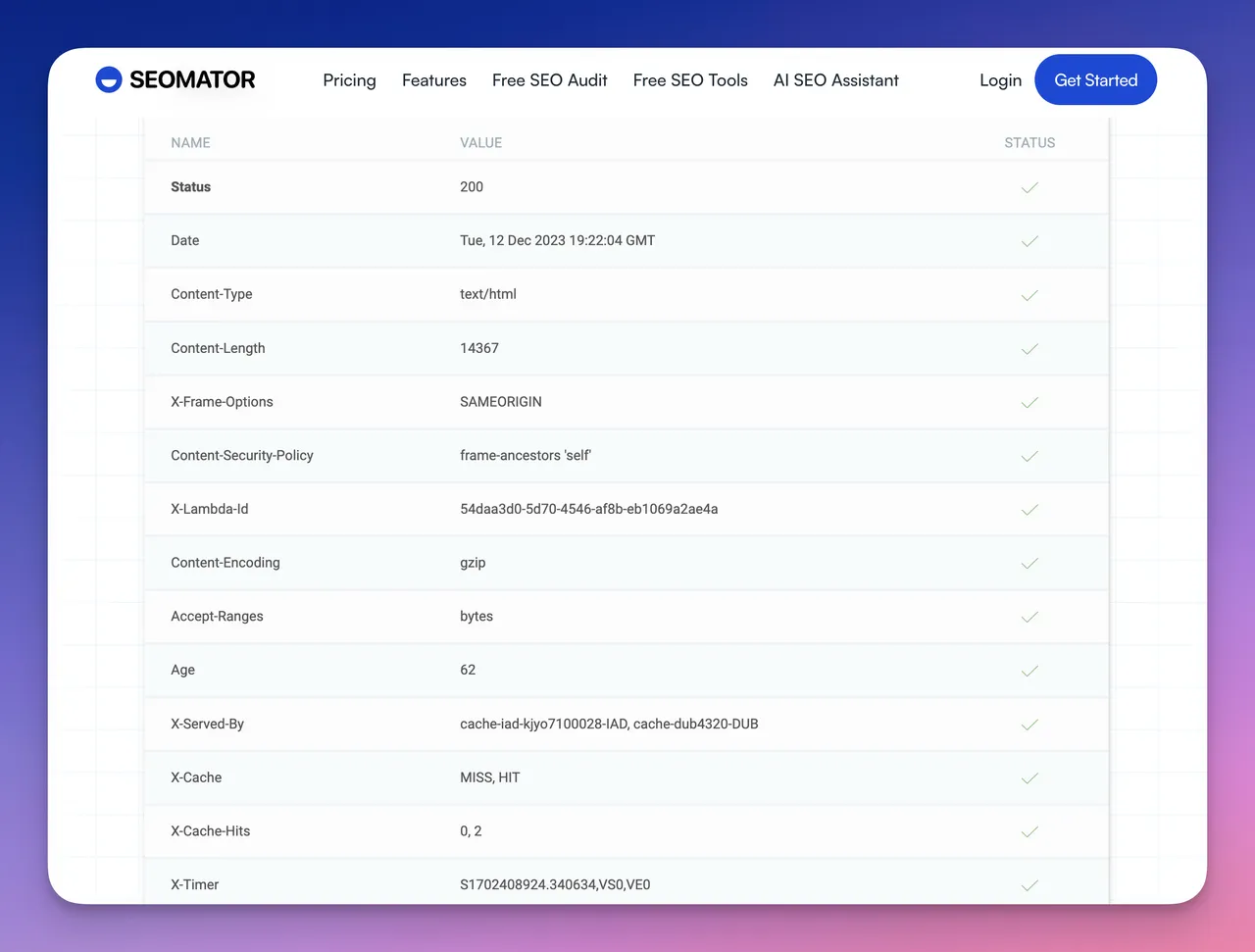The height and width of the screenshot is (952, 1255).
Task: Select the SAMEORIGIN value
Action: click(x=501, y=402)
